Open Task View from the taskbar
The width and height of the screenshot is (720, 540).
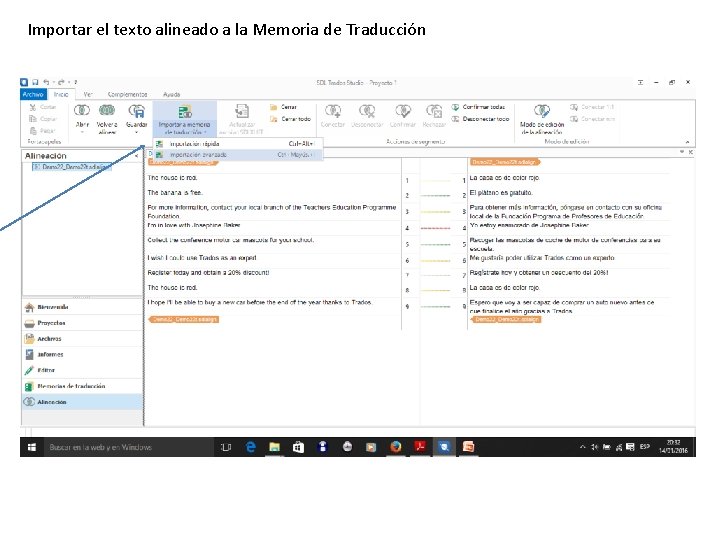[226, 447]
